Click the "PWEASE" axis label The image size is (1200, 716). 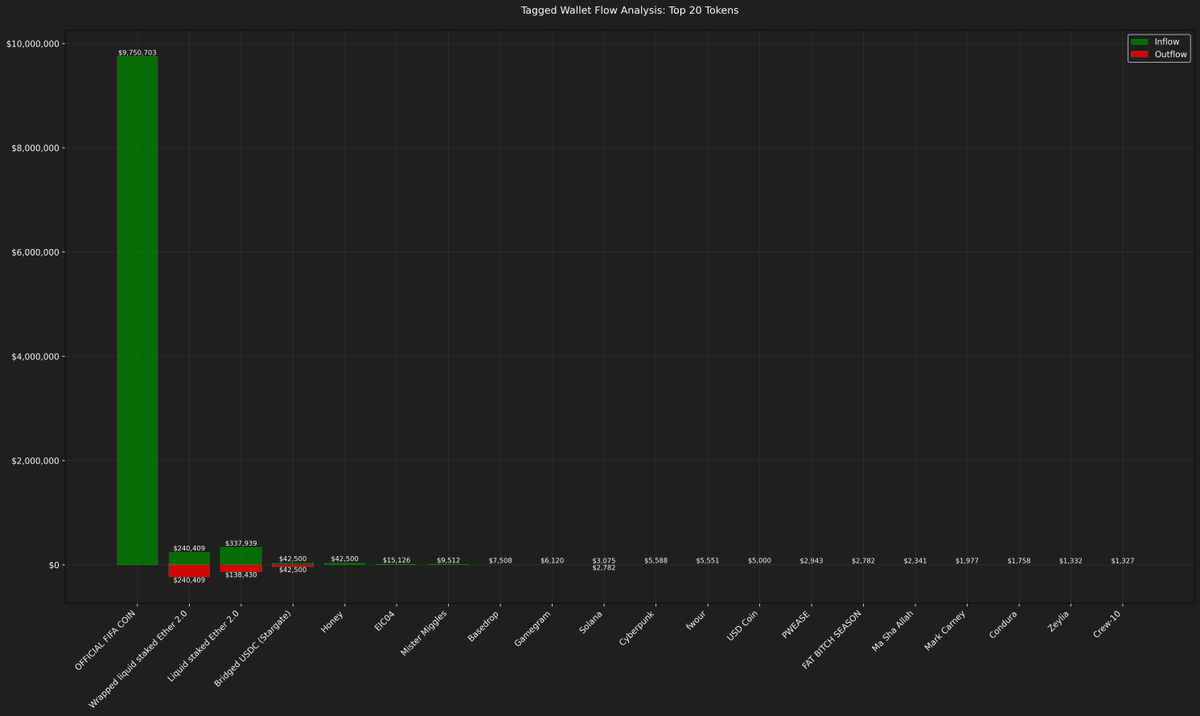point(798,624)
